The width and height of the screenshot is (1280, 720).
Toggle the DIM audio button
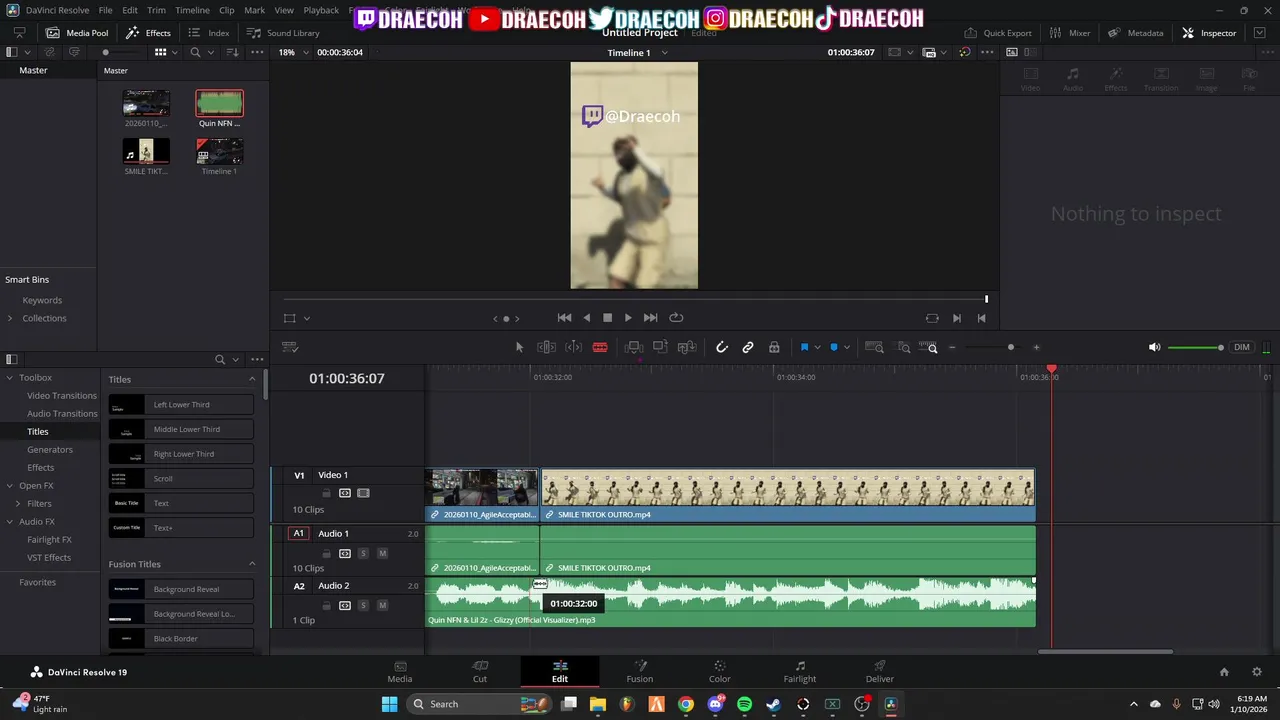(1242, 347)
